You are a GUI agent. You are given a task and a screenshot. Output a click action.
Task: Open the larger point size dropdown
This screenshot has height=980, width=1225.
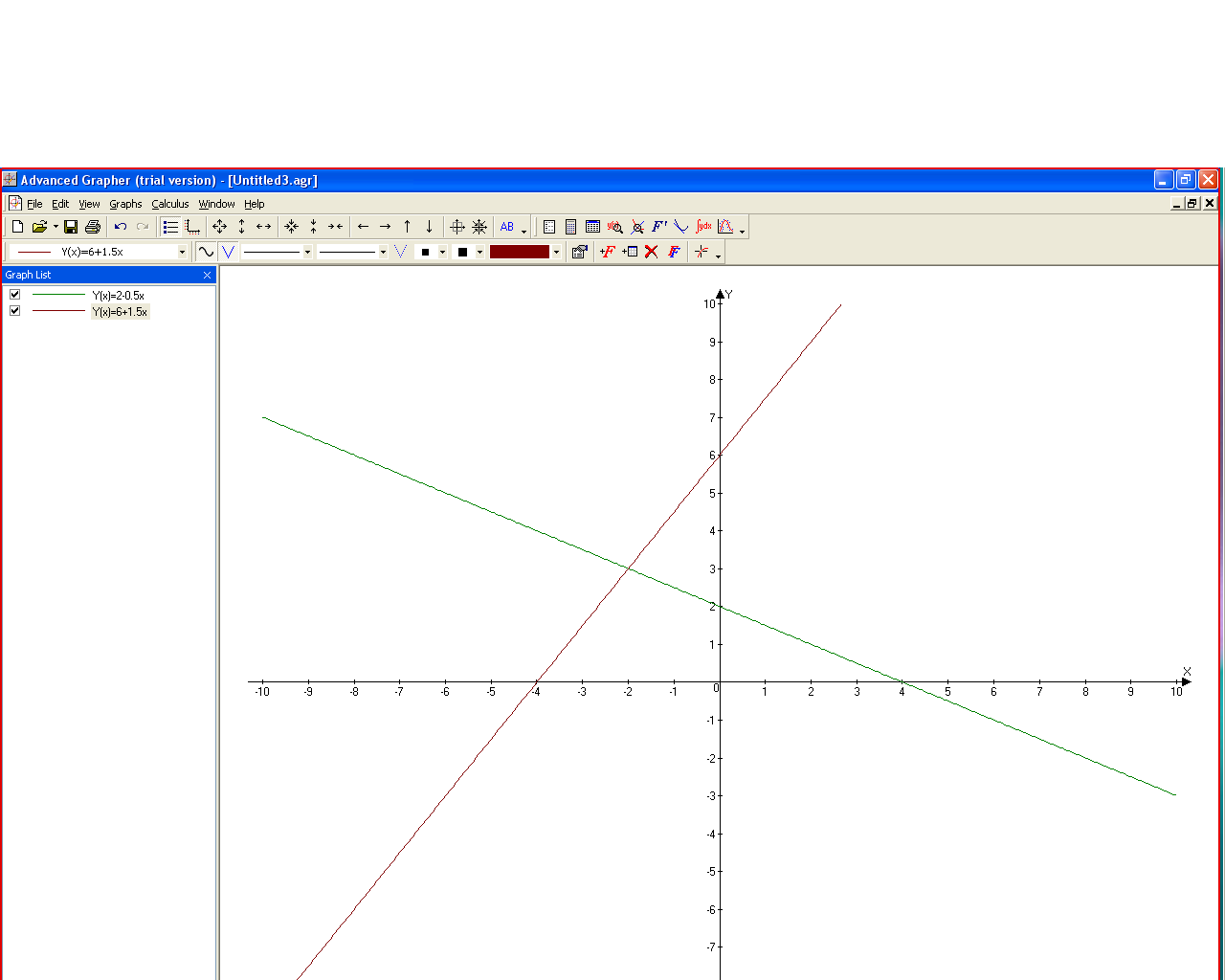[479, 252]
